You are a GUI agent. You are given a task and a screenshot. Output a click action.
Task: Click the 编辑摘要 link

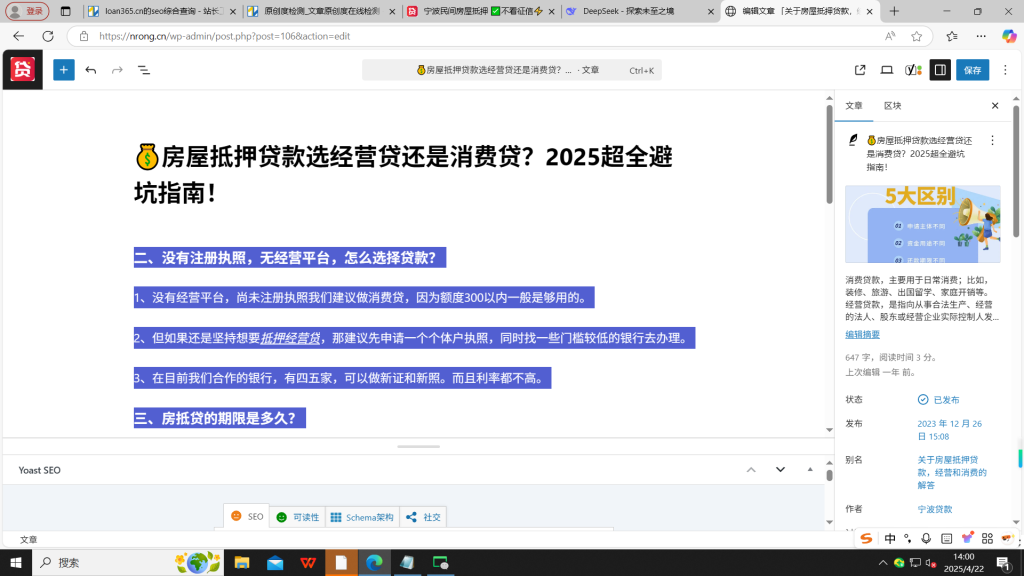coord(862,334)
